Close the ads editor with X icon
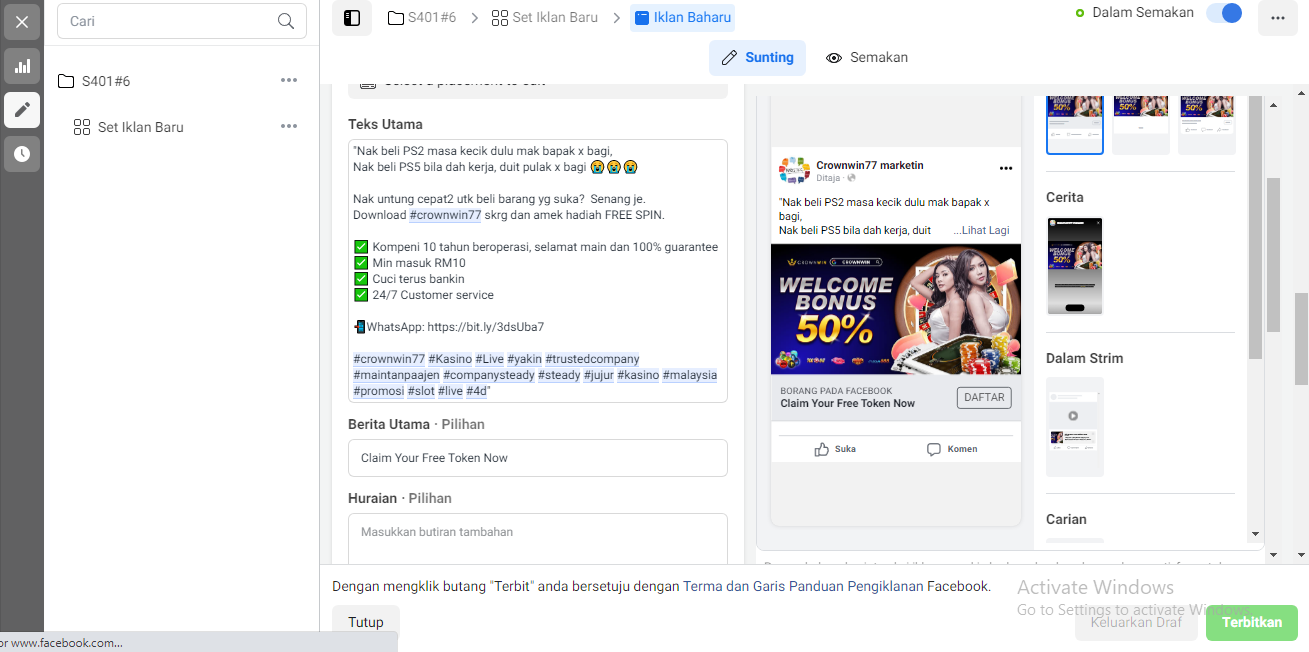This screenshot has width=1309, height=652. 22,21
